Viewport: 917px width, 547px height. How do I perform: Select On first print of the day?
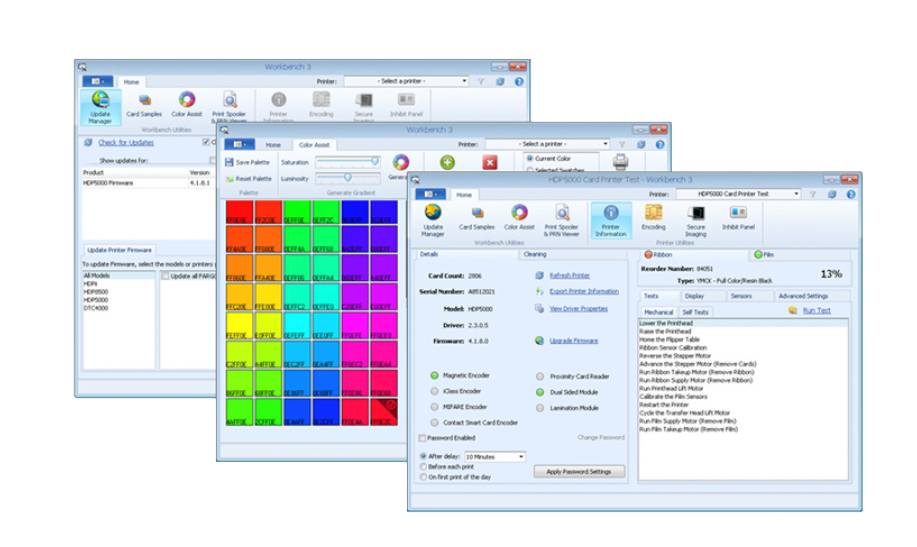tap(423, 477)
